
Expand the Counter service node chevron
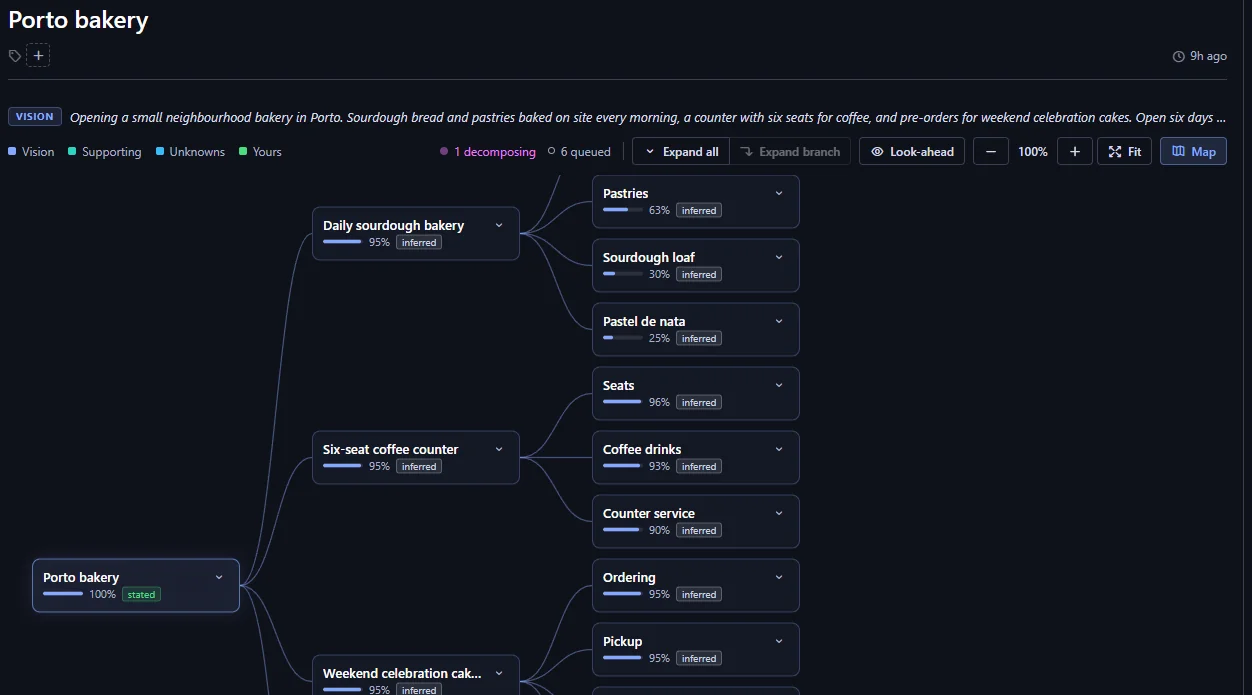click(779, 513)
